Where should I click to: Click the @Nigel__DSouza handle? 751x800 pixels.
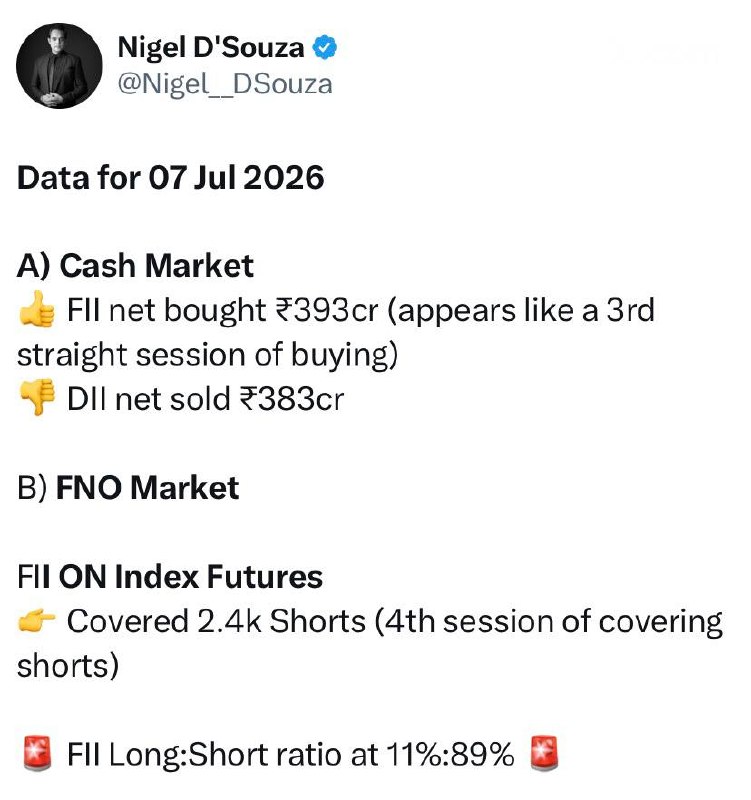(225, 84)
